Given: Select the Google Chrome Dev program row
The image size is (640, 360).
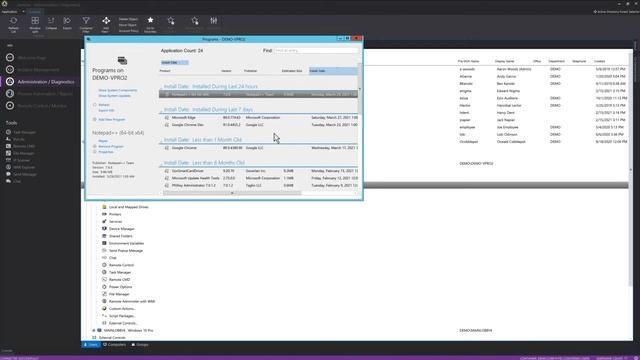Looking at the screenshot, I should point(258,125).
